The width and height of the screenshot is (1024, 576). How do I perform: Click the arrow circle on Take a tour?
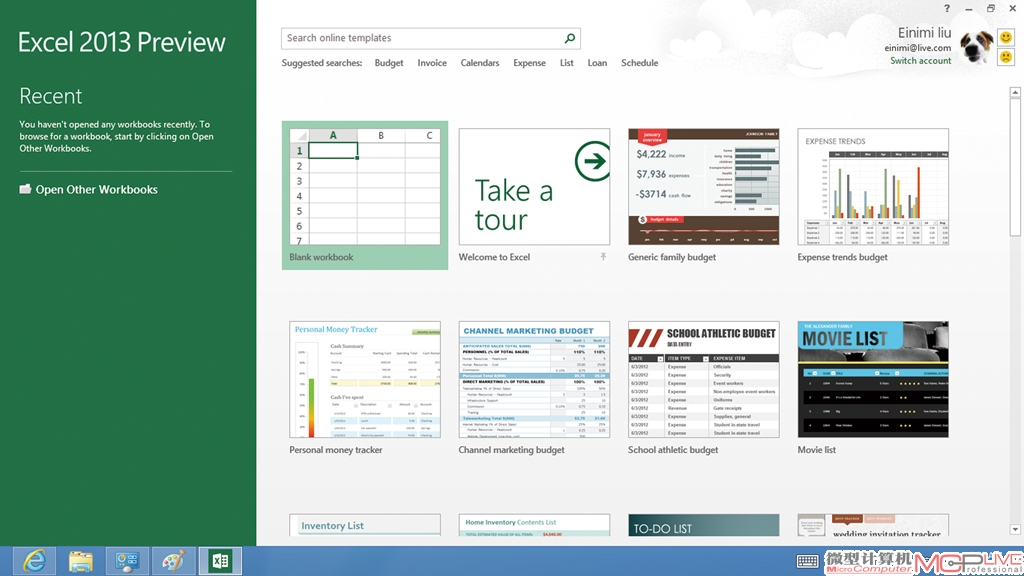pyautogui.click(x=592, y=161)
